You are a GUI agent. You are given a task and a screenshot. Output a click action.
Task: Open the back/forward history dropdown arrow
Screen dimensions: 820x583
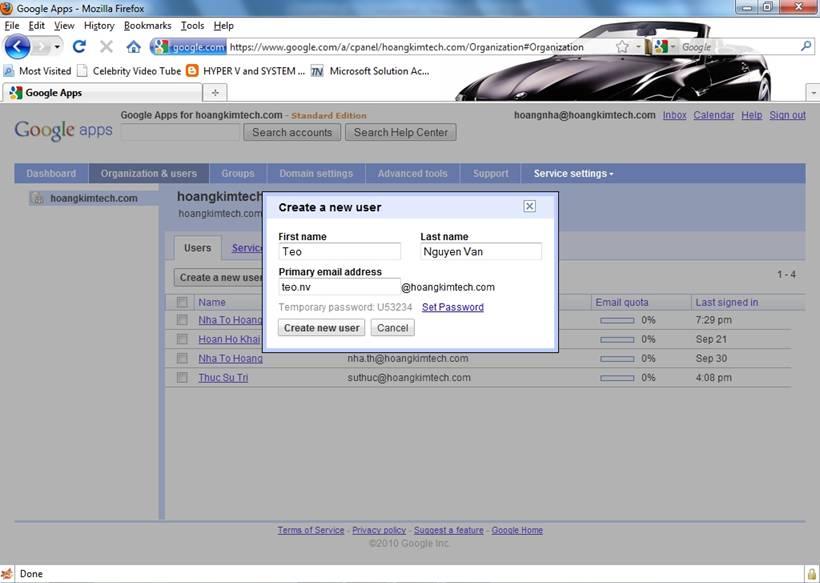pyautogui.click(x=57, y=47)
